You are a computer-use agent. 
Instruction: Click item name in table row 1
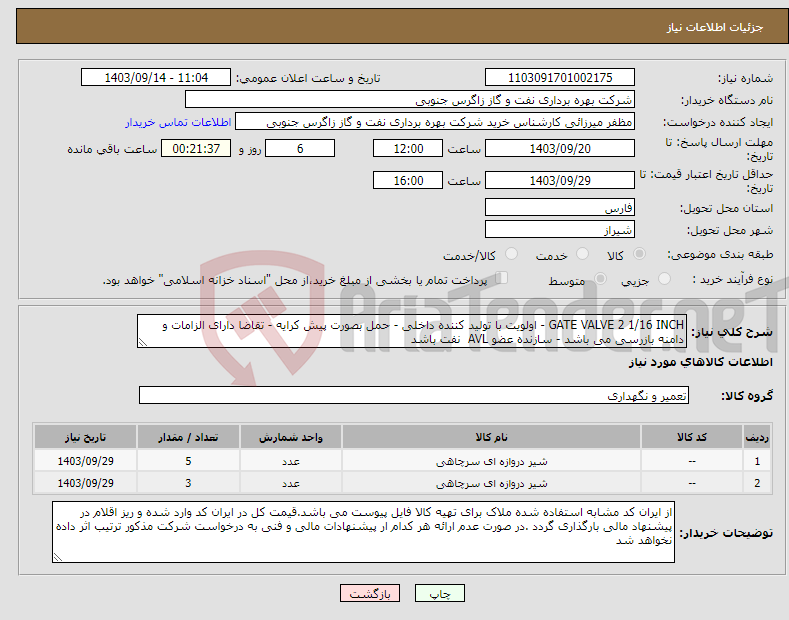(x=491, y=461)
